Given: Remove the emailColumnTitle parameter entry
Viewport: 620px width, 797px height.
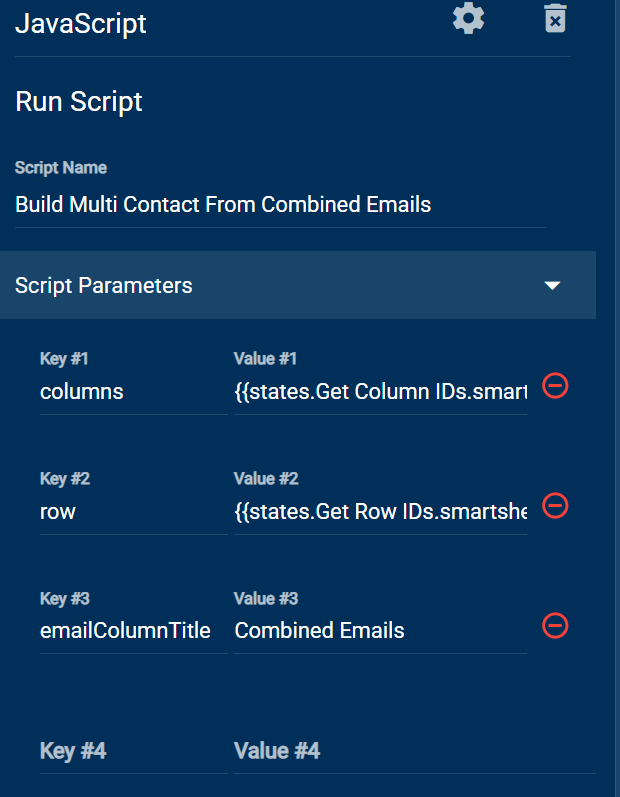Looking at the screenshot, I should pos(555,625).
